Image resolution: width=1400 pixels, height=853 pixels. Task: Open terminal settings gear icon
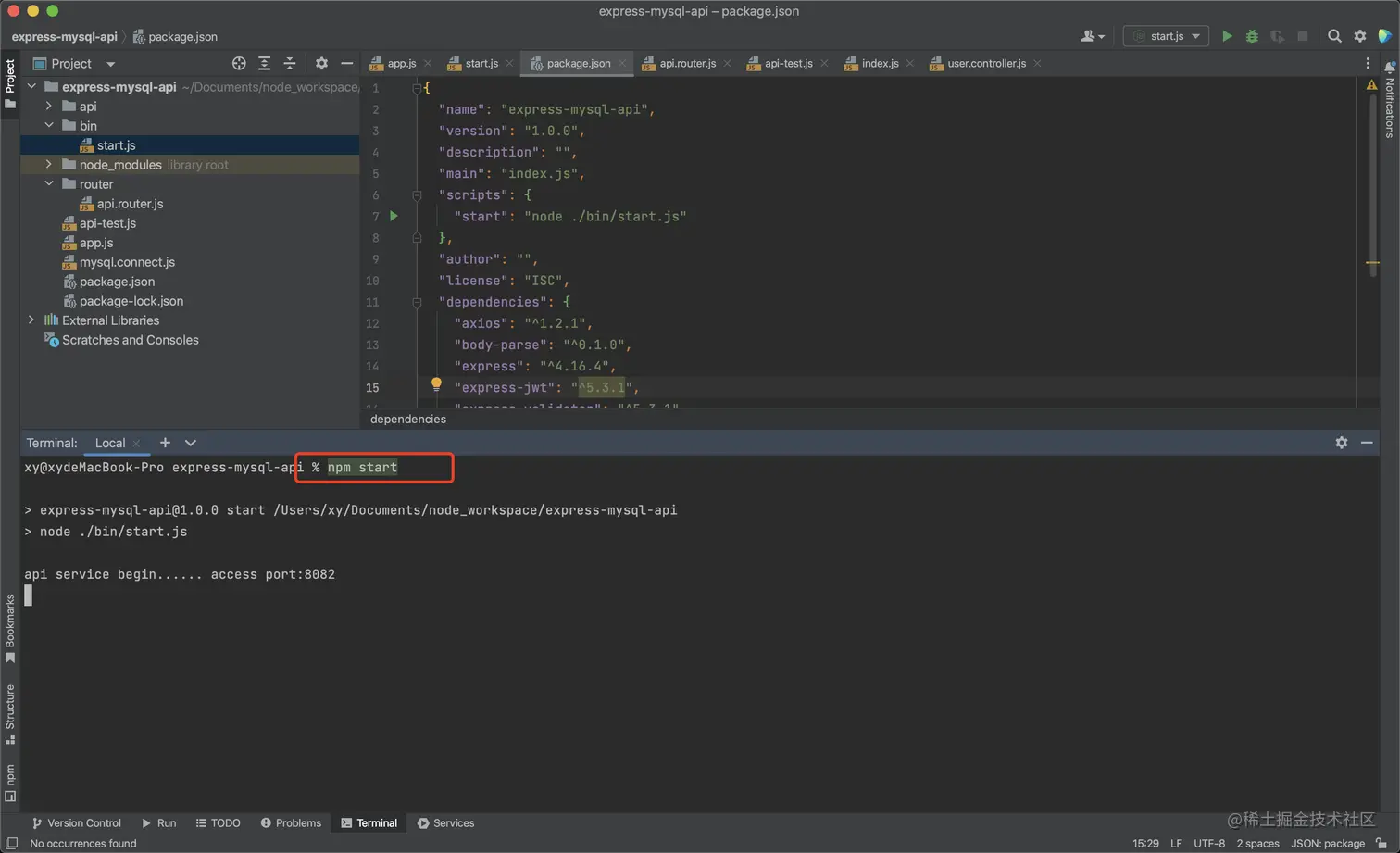1342,443
